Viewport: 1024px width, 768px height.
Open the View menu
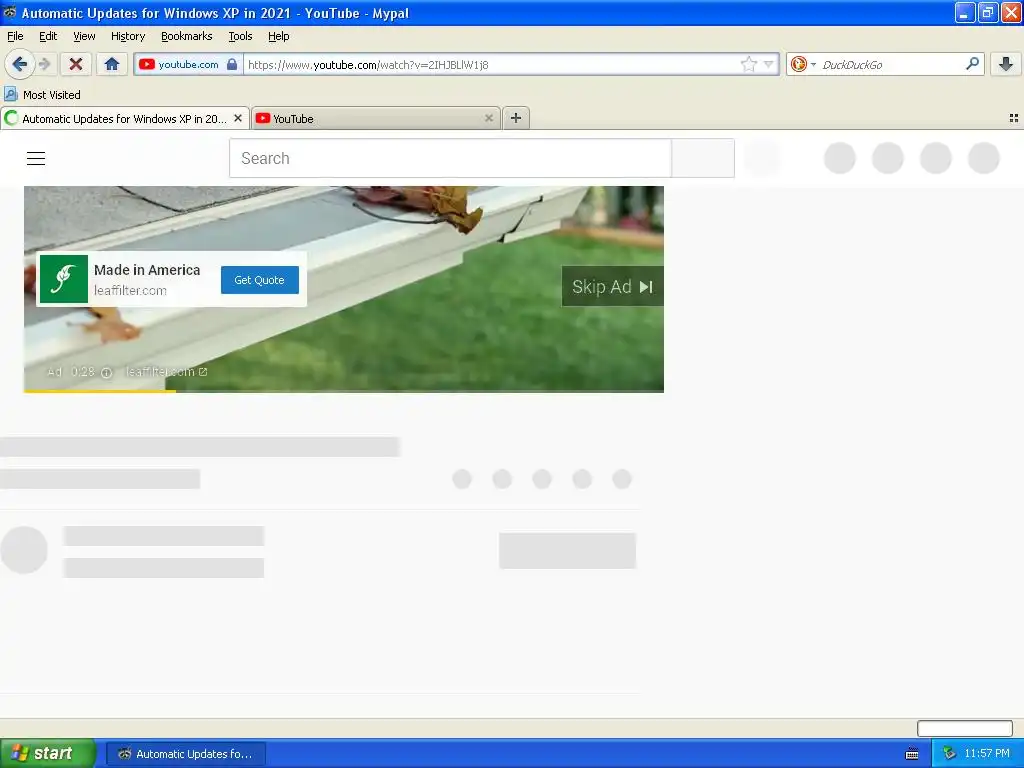(x=84, y=36)
